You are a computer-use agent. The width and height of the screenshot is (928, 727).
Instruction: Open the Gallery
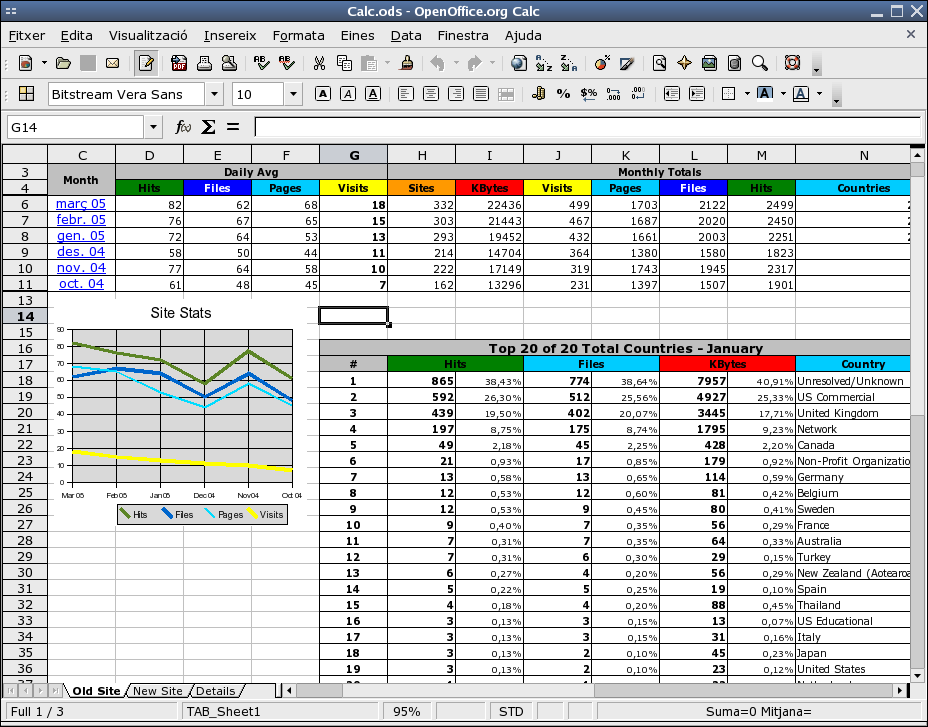[709, 63]
